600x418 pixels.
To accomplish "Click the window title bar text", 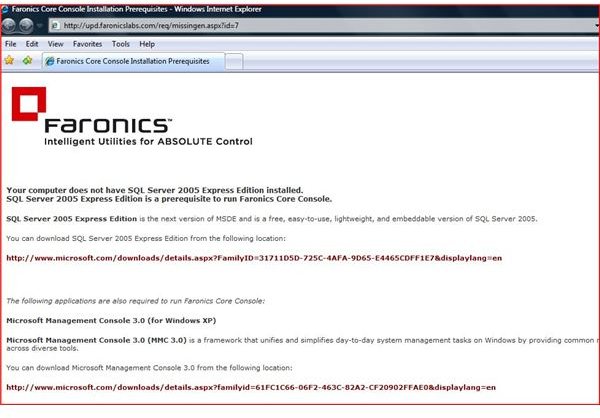I will 137,9.
